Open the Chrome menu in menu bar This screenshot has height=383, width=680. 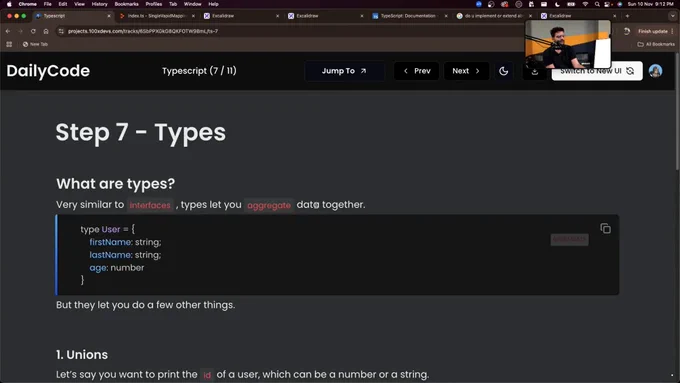click(x=27, y=4)
